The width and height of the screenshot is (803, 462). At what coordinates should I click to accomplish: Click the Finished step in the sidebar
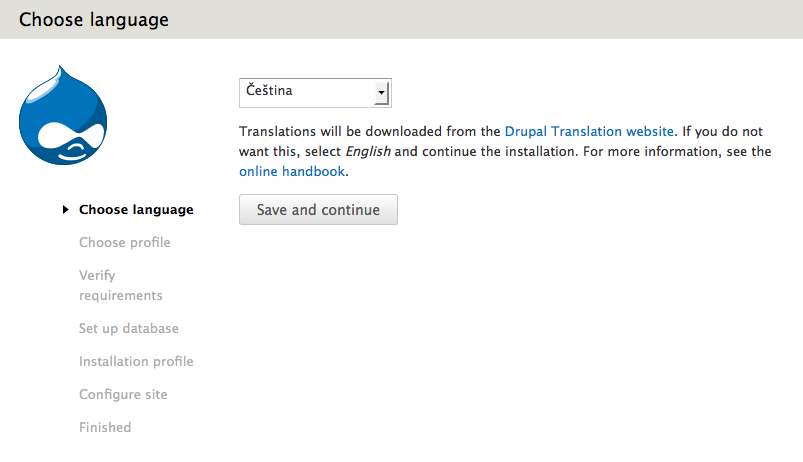pyautogui.click(x=105, y=427)
